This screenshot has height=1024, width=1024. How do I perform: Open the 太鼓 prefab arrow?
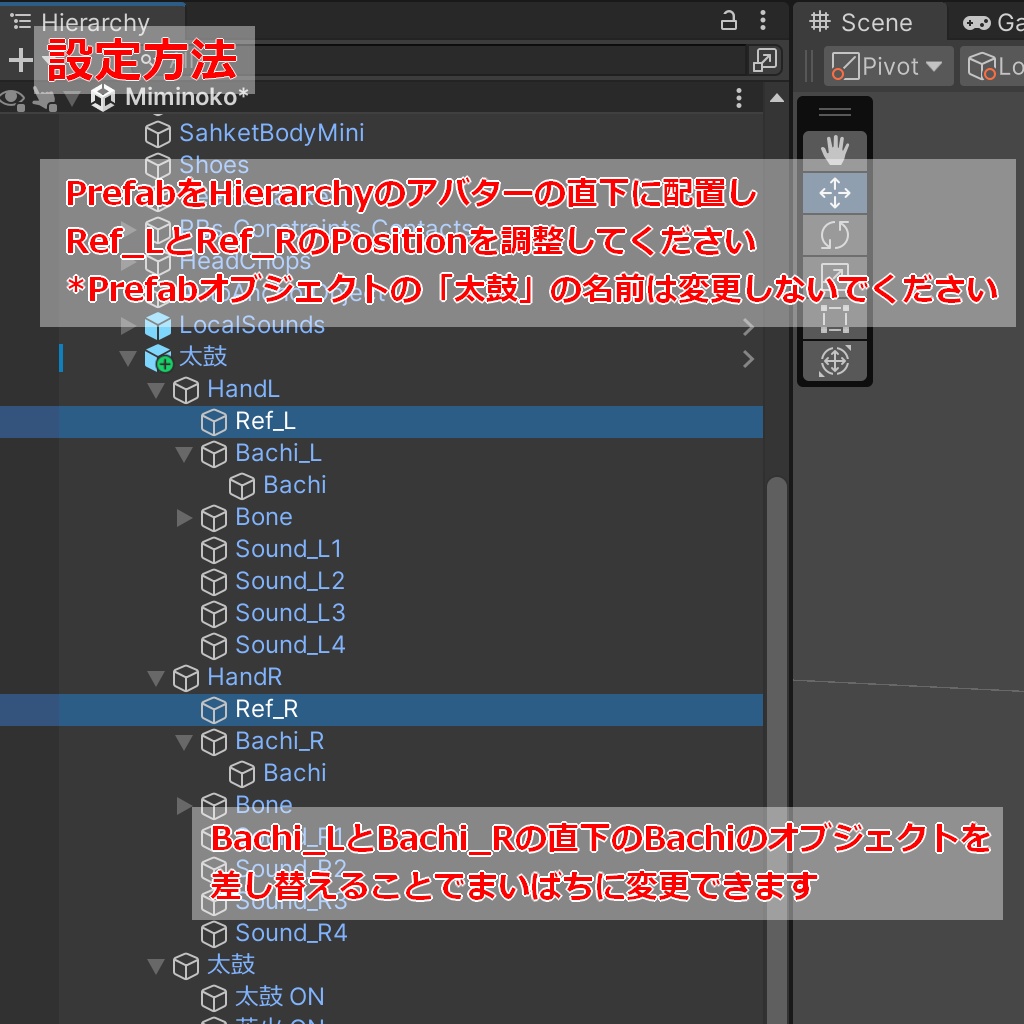pos(748,359)
